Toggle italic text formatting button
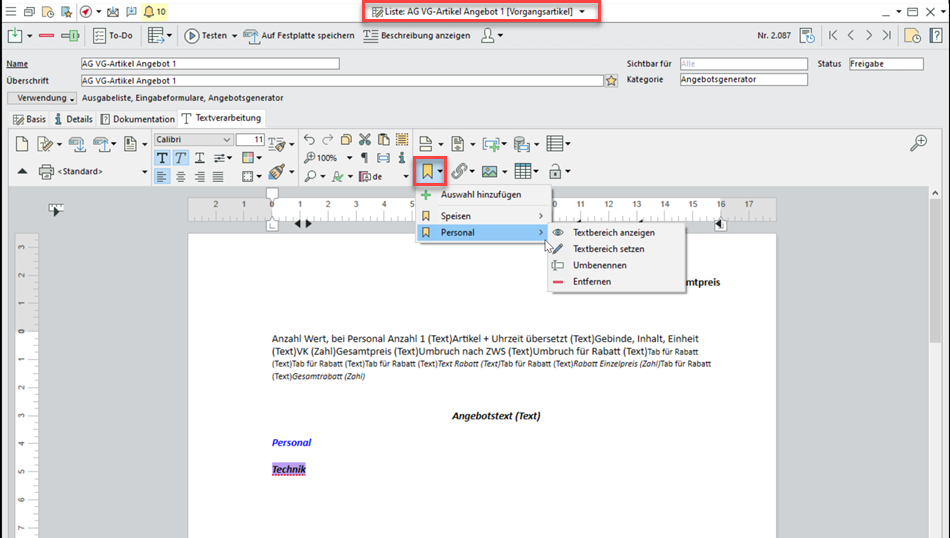Viewport: 950px width, 538px height. 180,158
